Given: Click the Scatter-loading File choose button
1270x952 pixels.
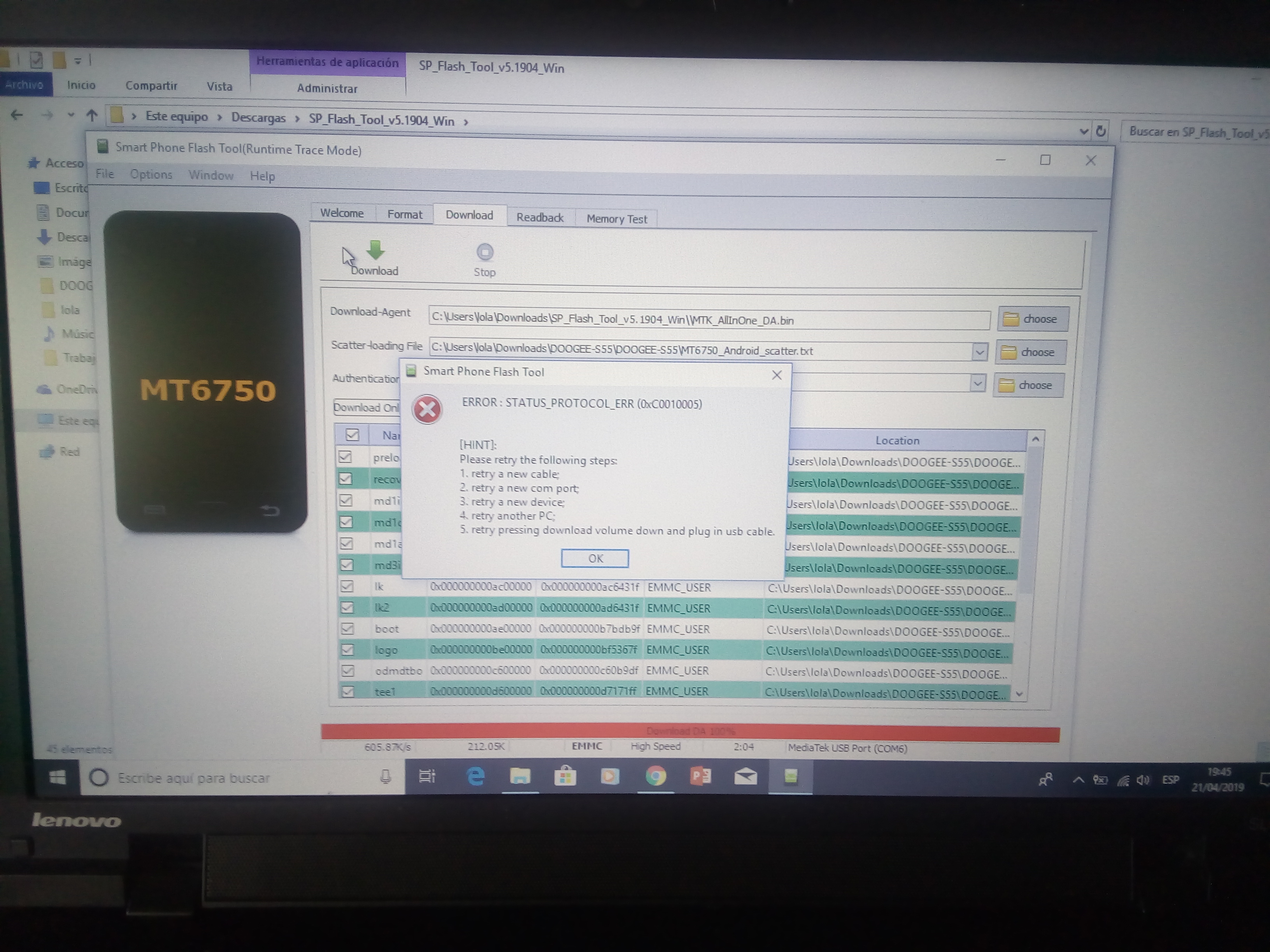Looking at the screenshot, I should coord(1031,352).
